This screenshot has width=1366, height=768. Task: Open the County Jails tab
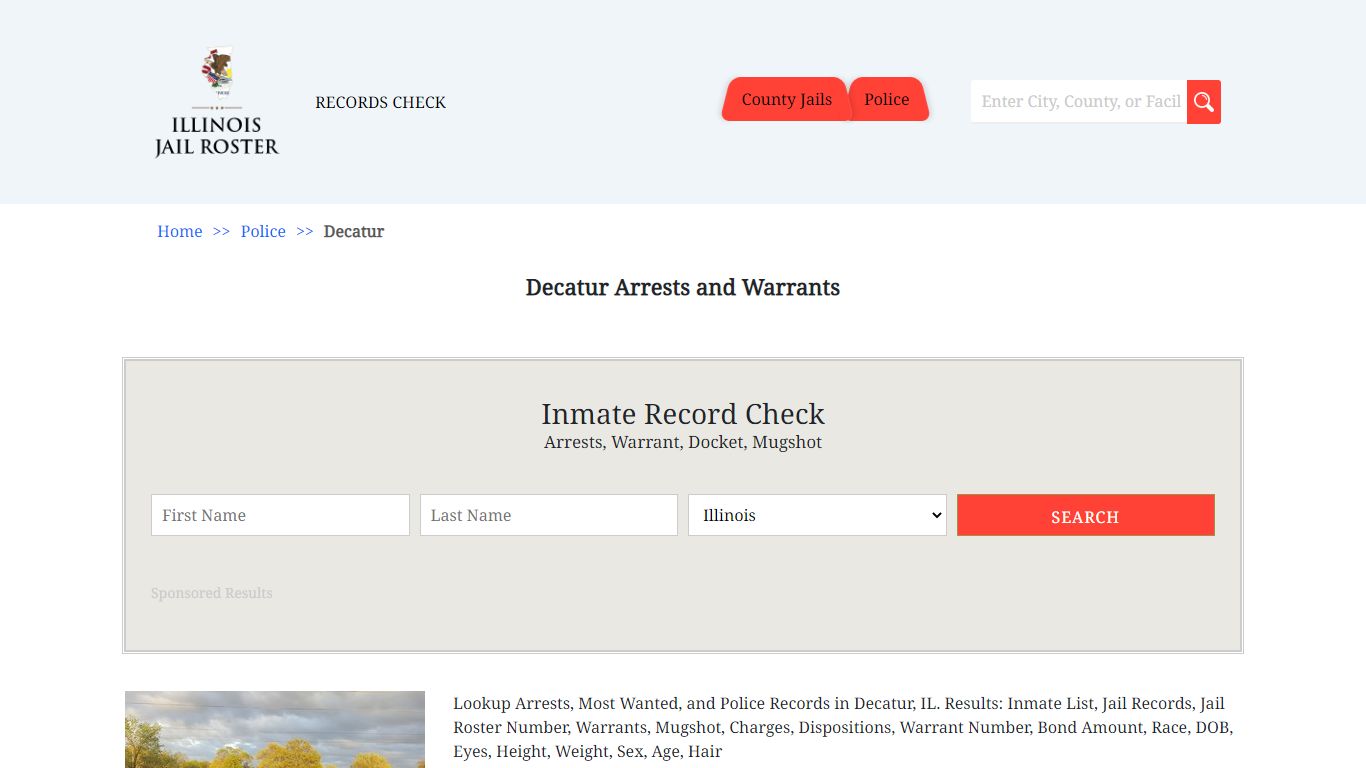click(786, 99)
